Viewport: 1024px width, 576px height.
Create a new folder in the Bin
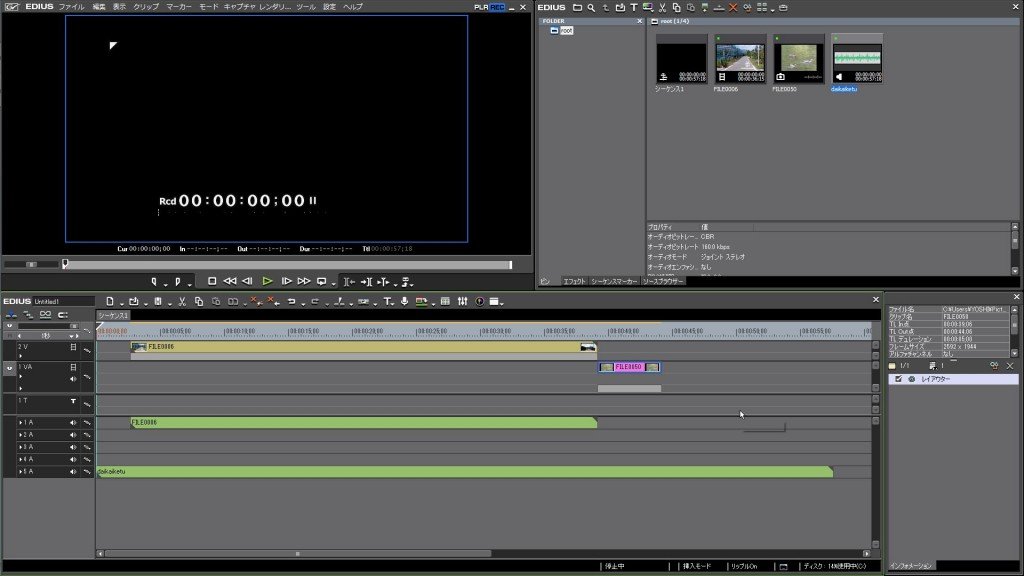click(577, 8)
